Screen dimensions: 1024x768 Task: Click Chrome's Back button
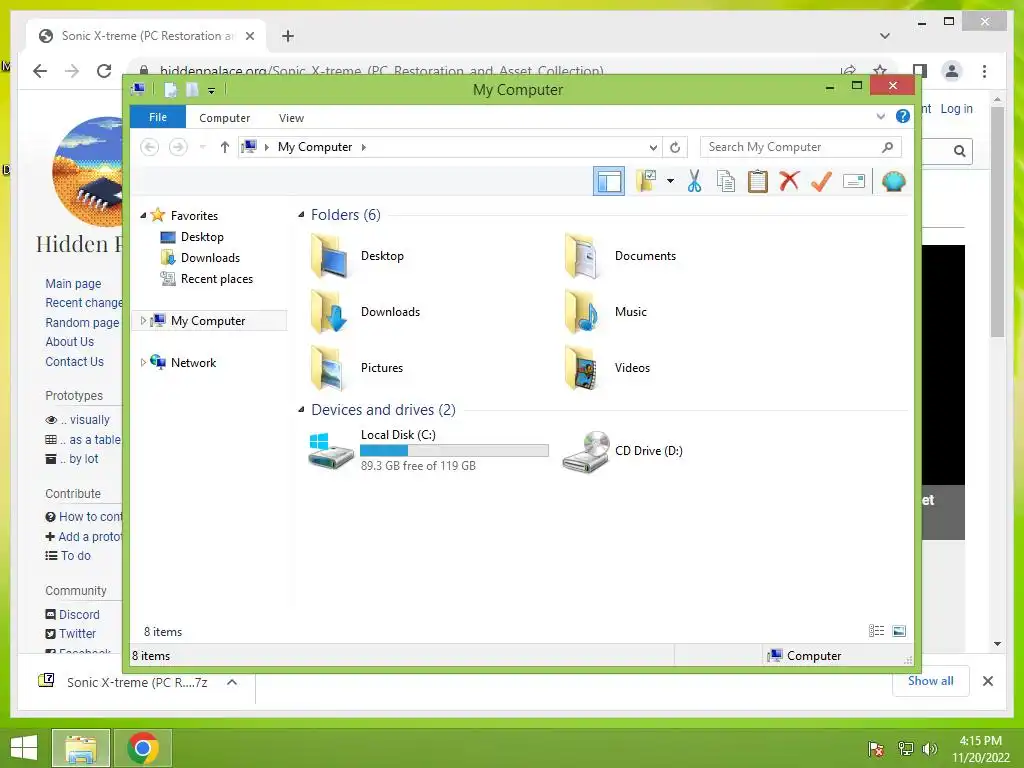[x=40, y=71]
